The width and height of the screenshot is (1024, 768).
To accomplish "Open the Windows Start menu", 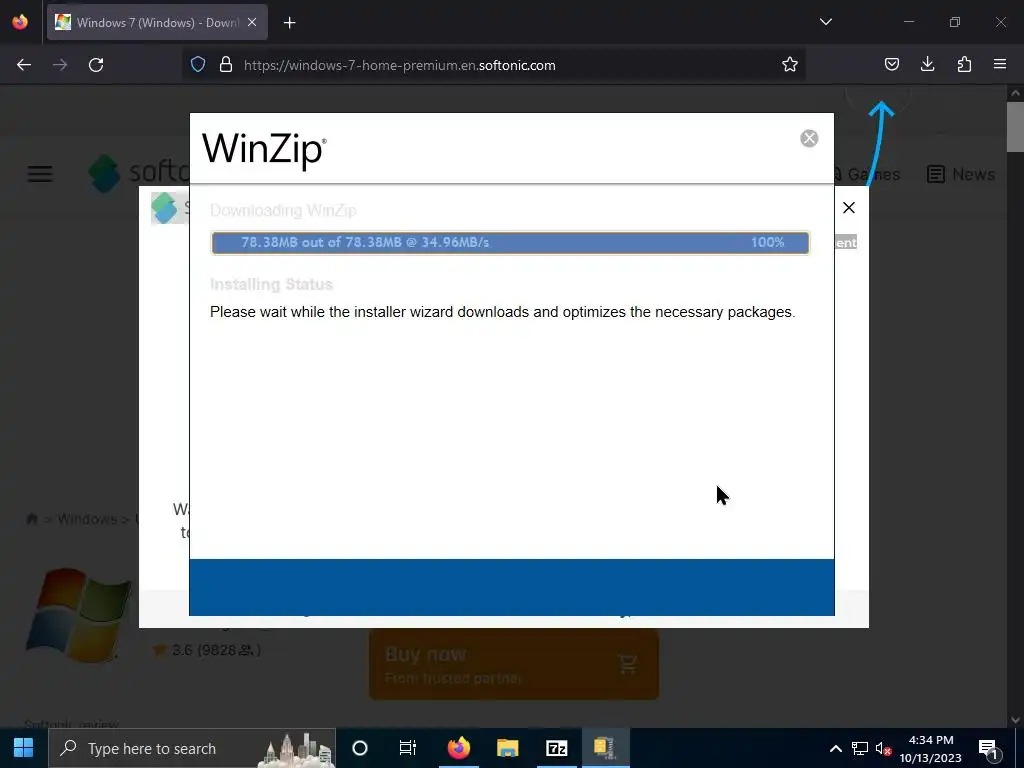I will pyautogui.click(x=24, y=748).
